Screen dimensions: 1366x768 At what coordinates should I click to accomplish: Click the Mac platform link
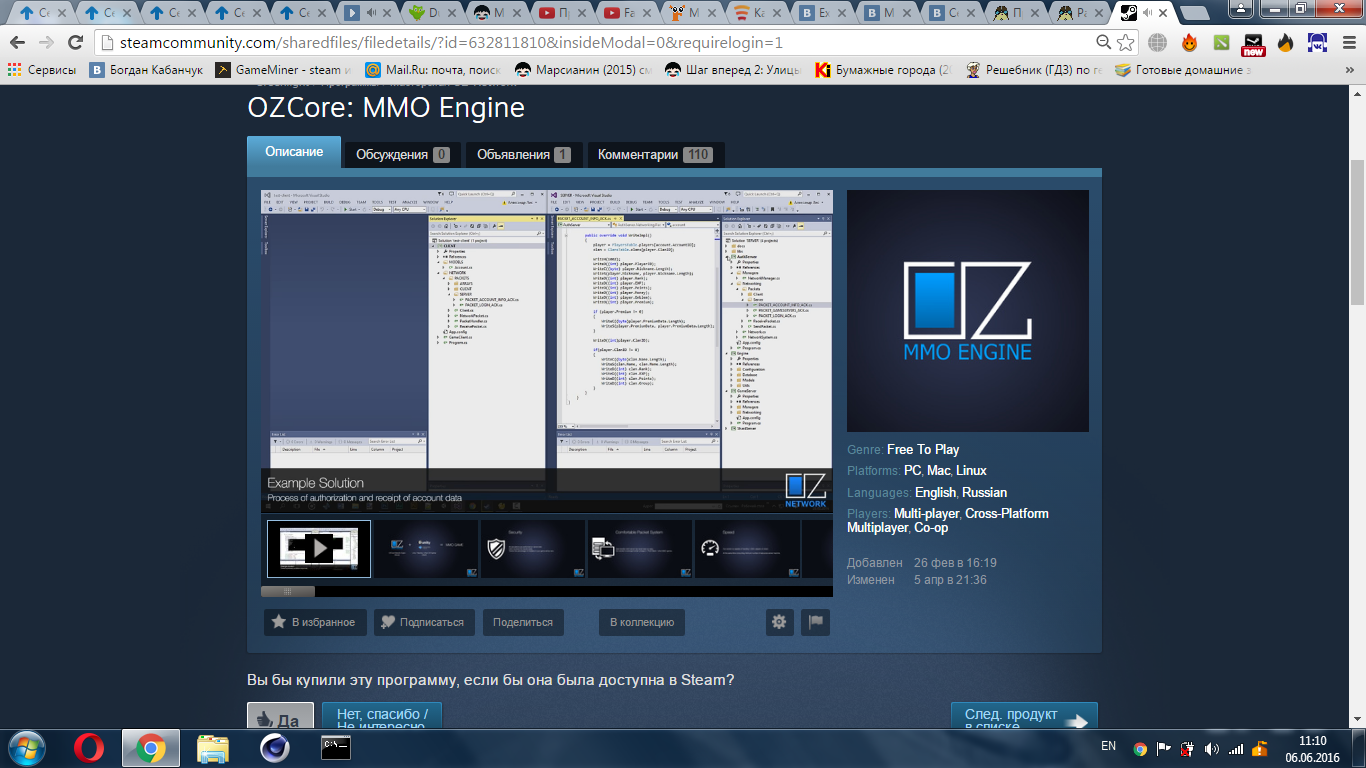click(939, 470)
